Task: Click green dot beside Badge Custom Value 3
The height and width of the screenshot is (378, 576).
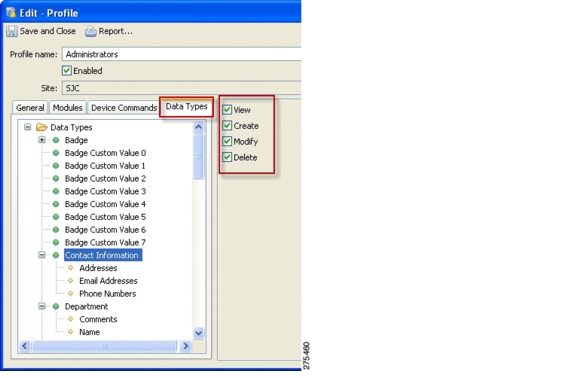Action: click(x=56, y=191)
